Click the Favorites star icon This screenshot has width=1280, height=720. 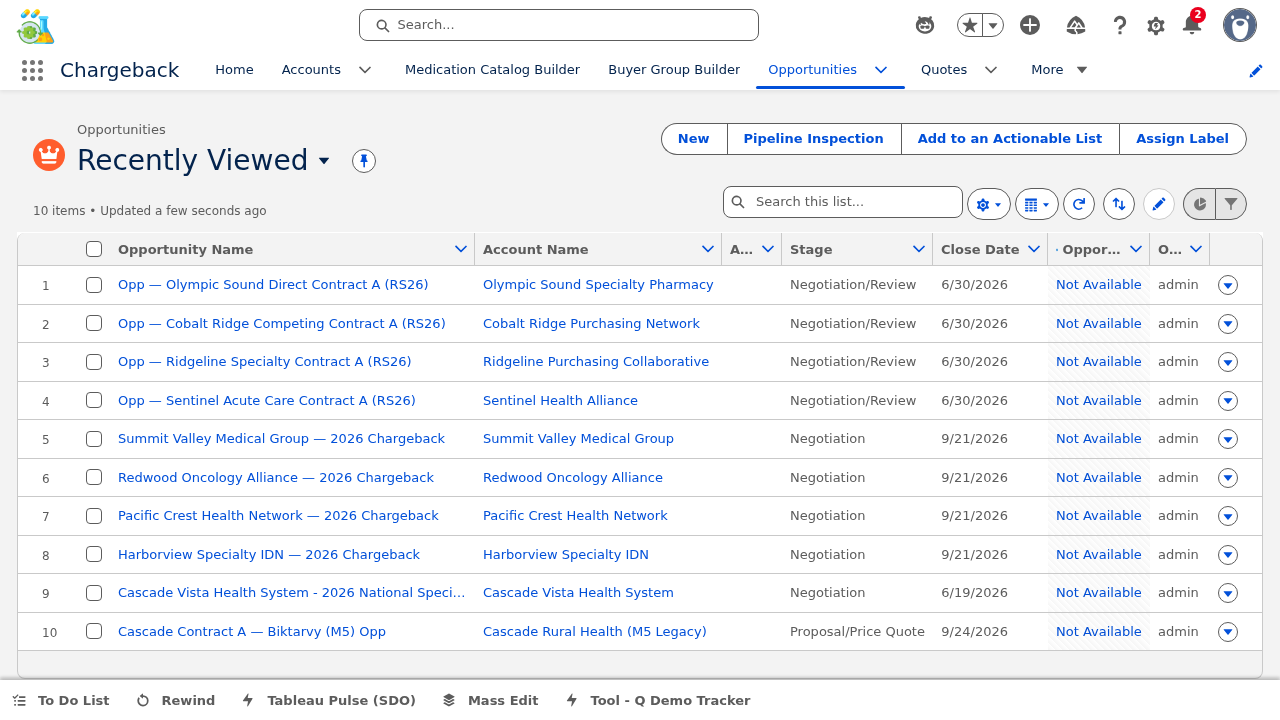coord(969,25)
